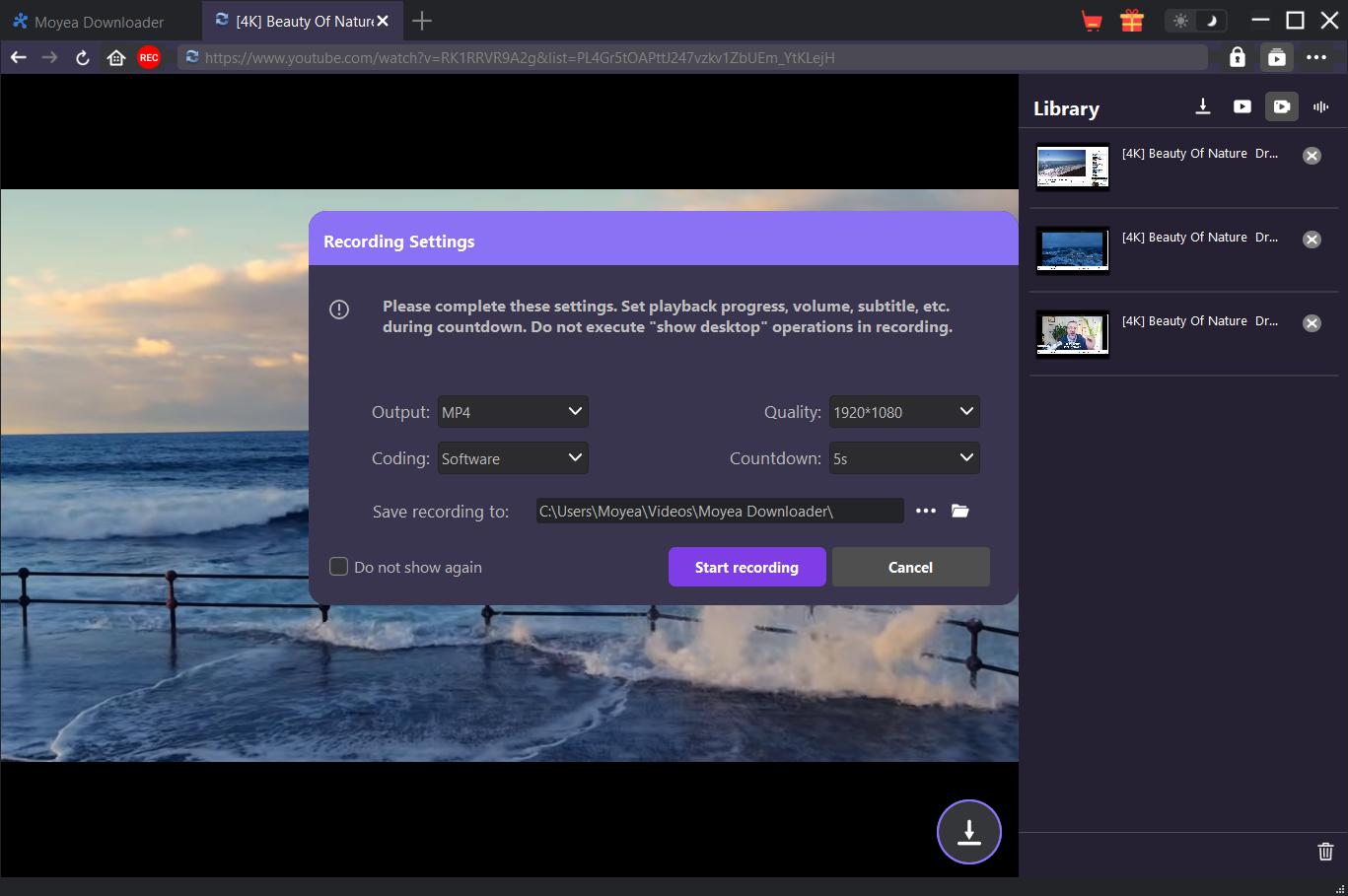Open a new browser tab
1348x896 pixels.
[x=421, y=21]
